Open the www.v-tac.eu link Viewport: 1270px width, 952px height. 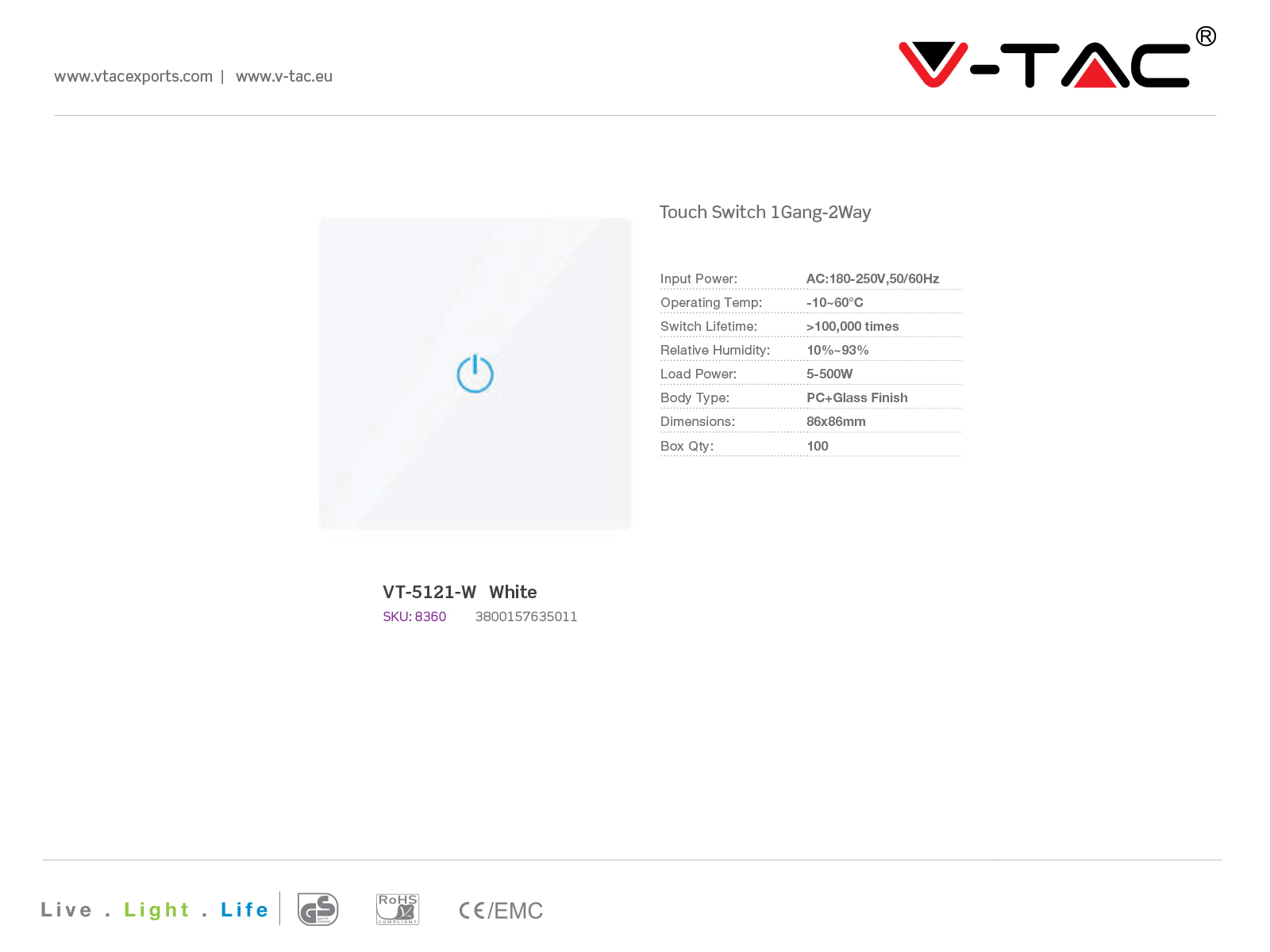click(x=284, y=76)
